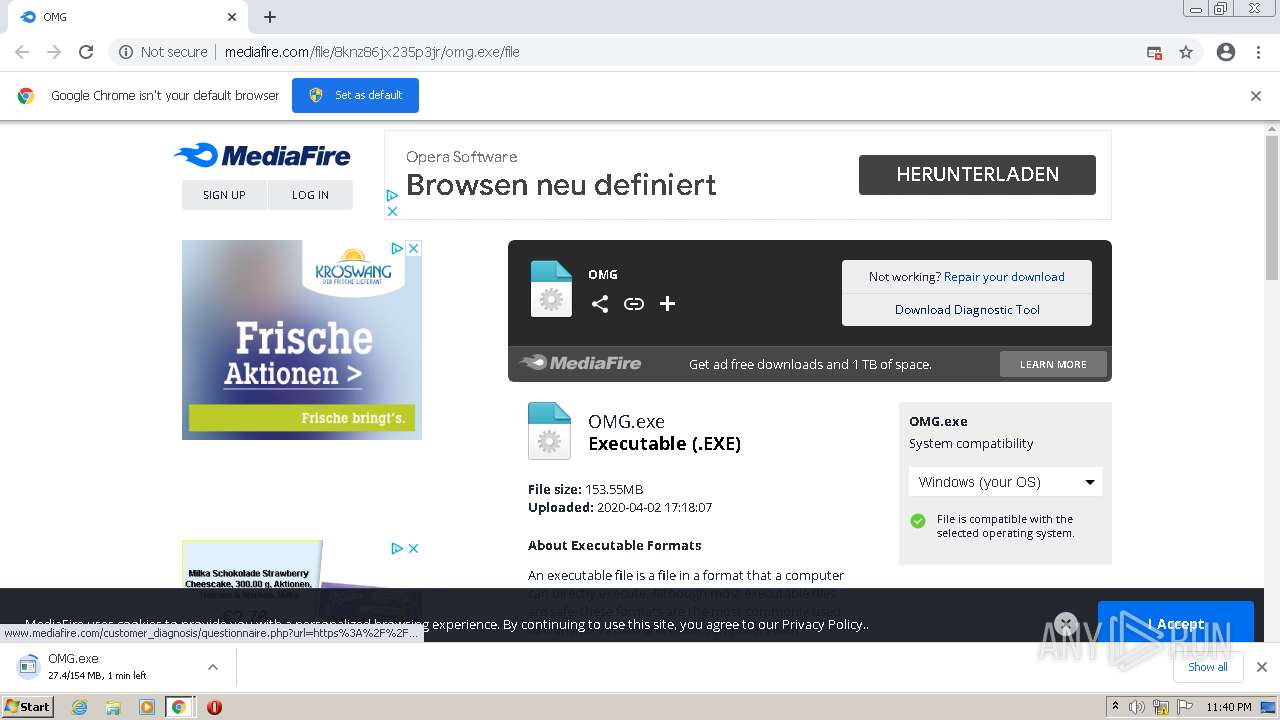
Task: Go forward using the browser forward arrow
Action: (x=54, y=52)
